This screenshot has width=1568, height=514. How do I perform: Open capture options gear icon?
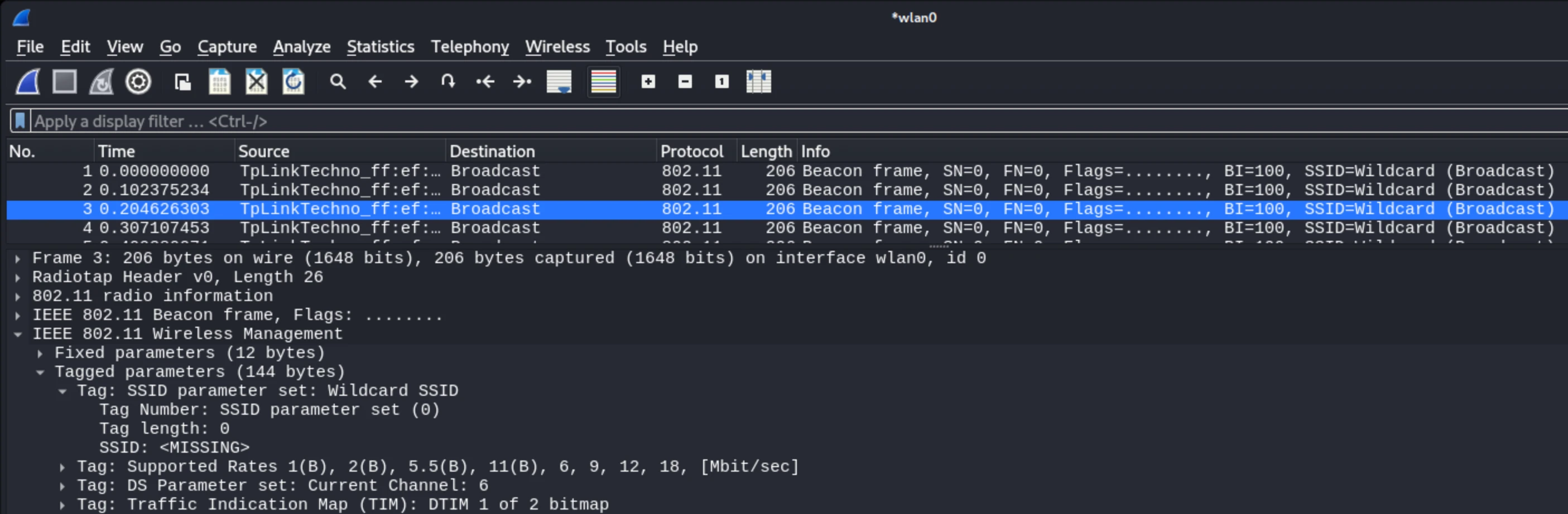click(x=138, y=81)
